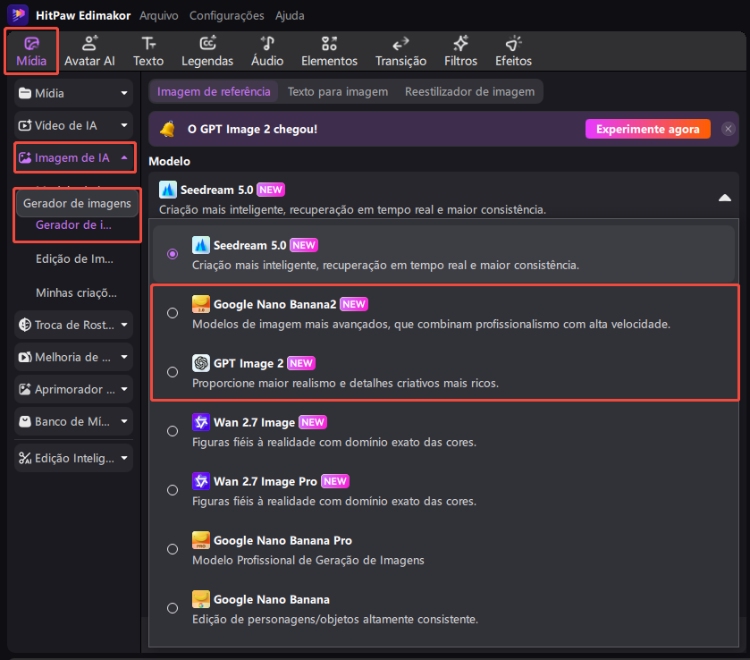
Task: Open the Mídia toolbar tab
Action: pyautogui.click(x=31, y=51)
